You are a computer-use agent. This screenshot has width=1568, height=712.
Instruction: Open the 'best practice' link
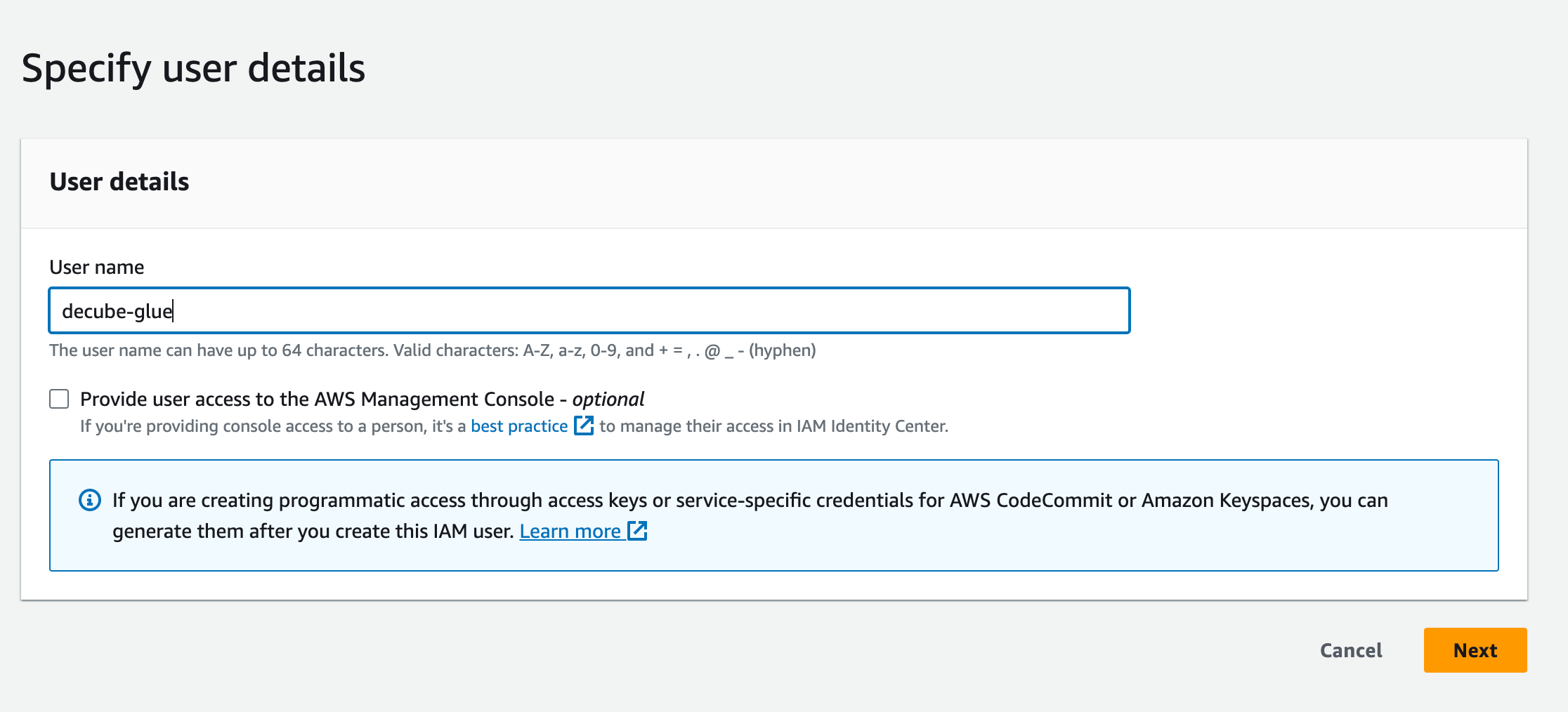pos(519,426)
